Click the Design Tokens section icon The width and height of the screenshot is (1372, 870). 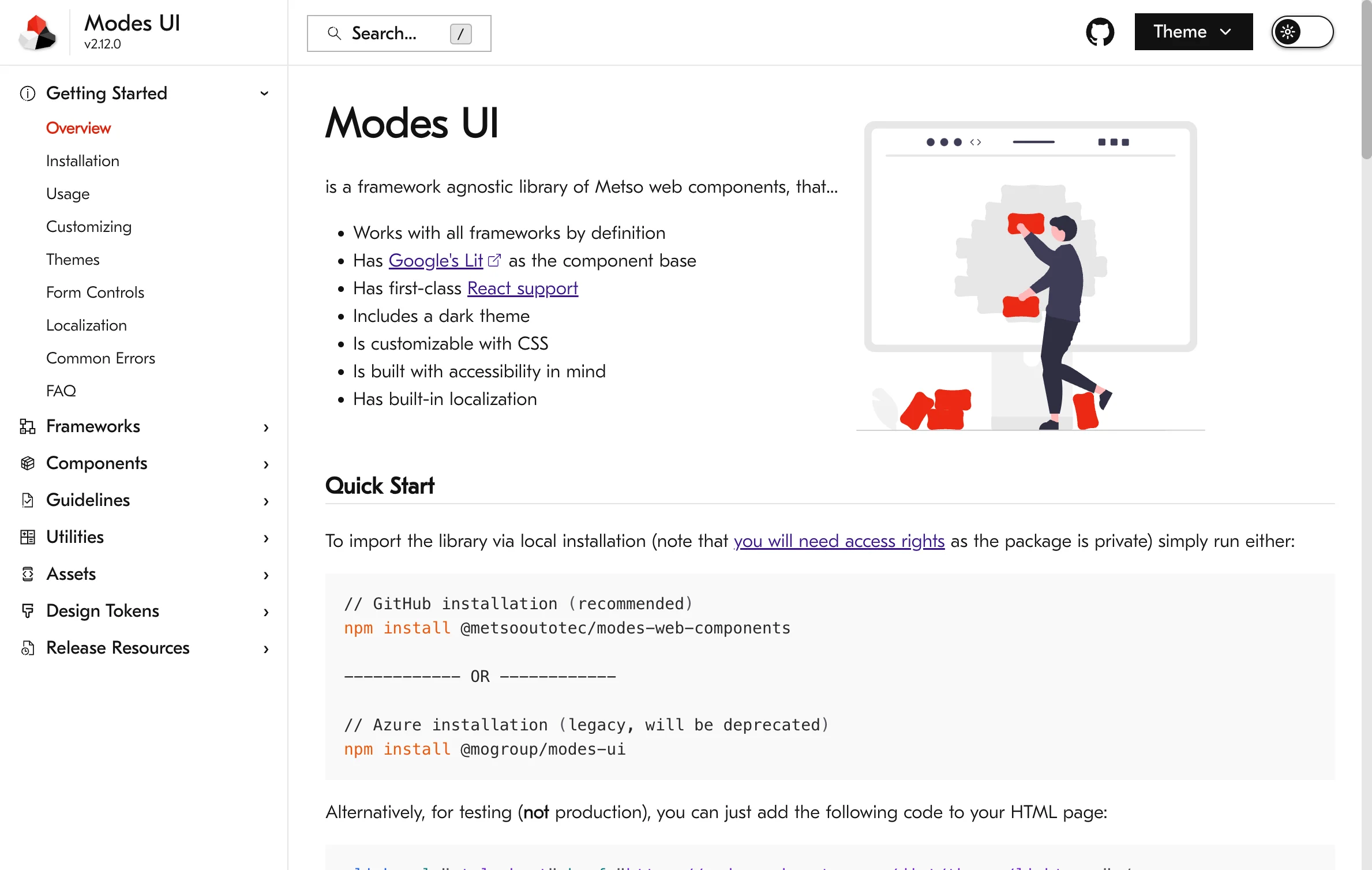pyautogui.click(x=27, y=610)
